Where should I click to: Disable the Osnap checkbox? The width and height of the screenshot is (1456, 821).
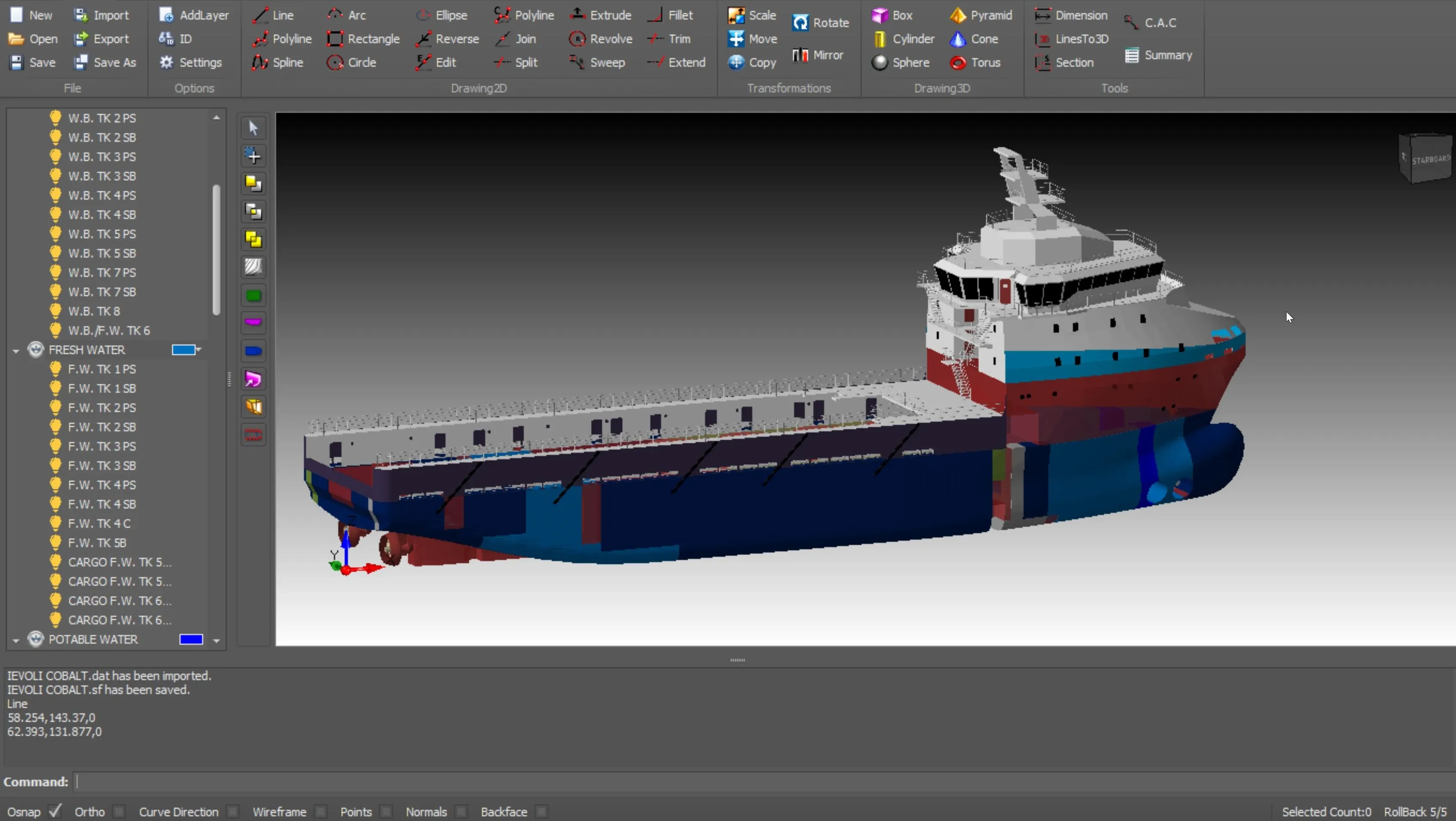(x=54, y=812)
